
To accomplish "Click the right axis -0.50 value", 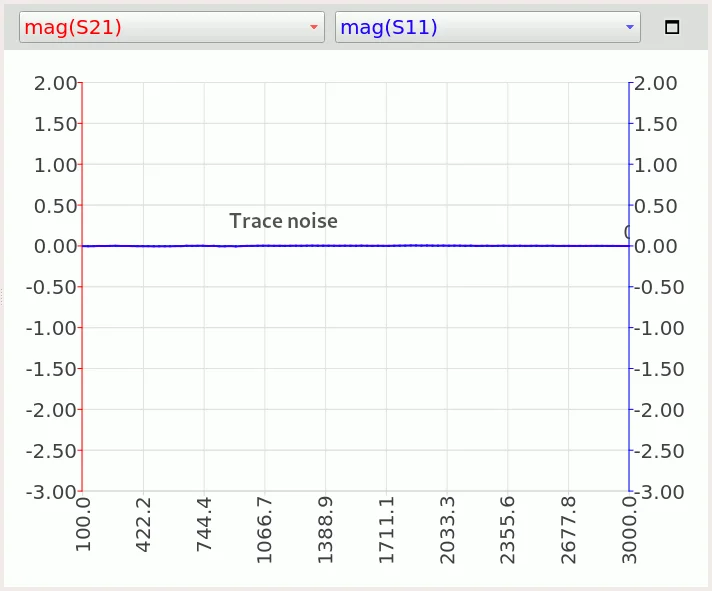I will click(659, 287).
